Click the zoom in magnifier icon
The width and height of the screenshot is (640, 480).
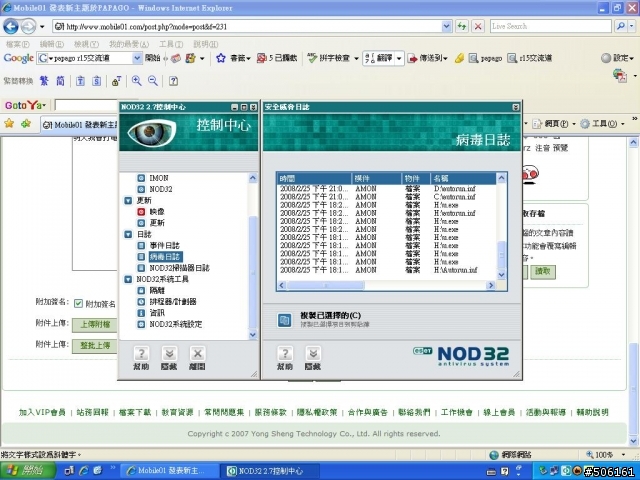[x=136, y=81]
